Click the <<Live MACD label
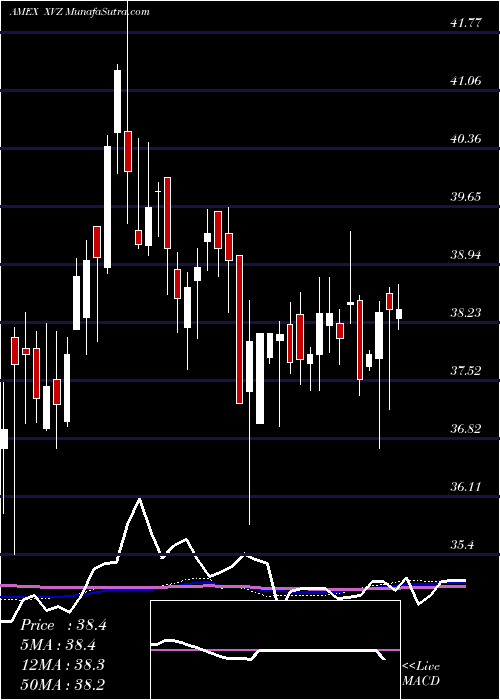 (421, 674)
